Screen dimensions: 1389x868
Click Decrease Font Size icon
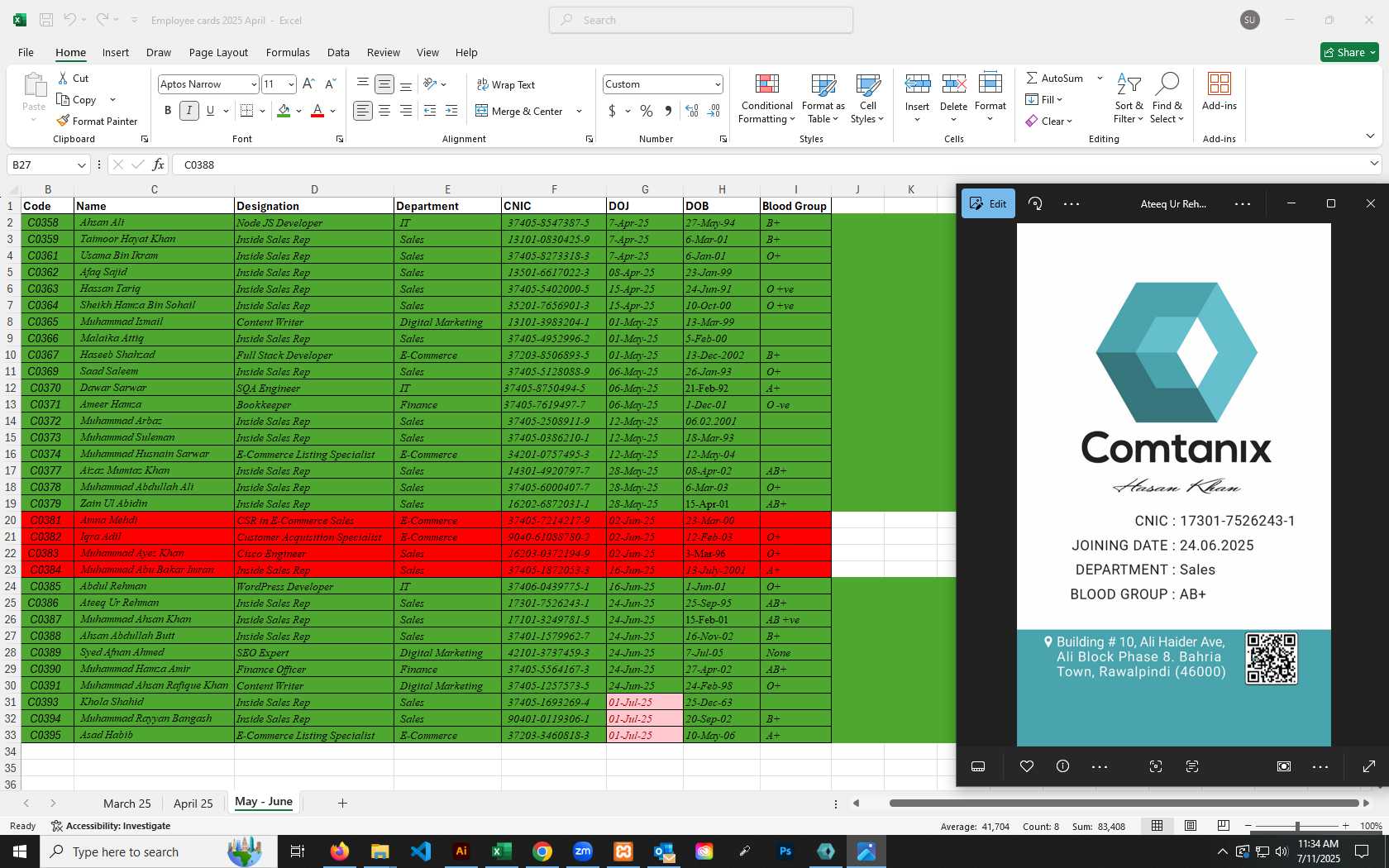pos(330,84)
